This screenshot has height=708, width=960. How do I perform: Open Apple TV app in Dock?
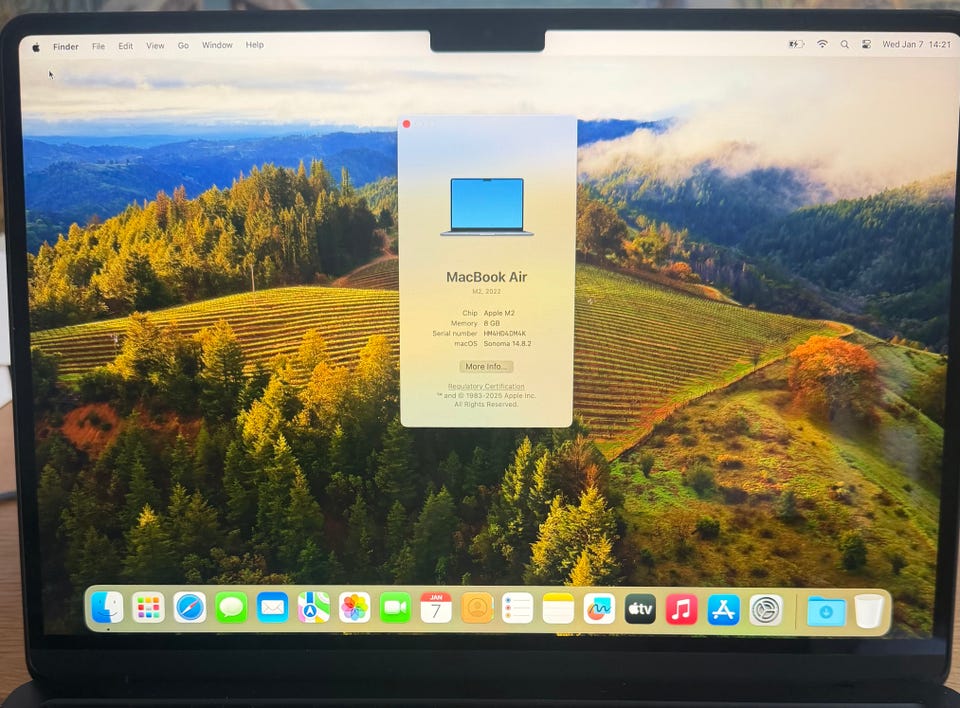[640, 609]
